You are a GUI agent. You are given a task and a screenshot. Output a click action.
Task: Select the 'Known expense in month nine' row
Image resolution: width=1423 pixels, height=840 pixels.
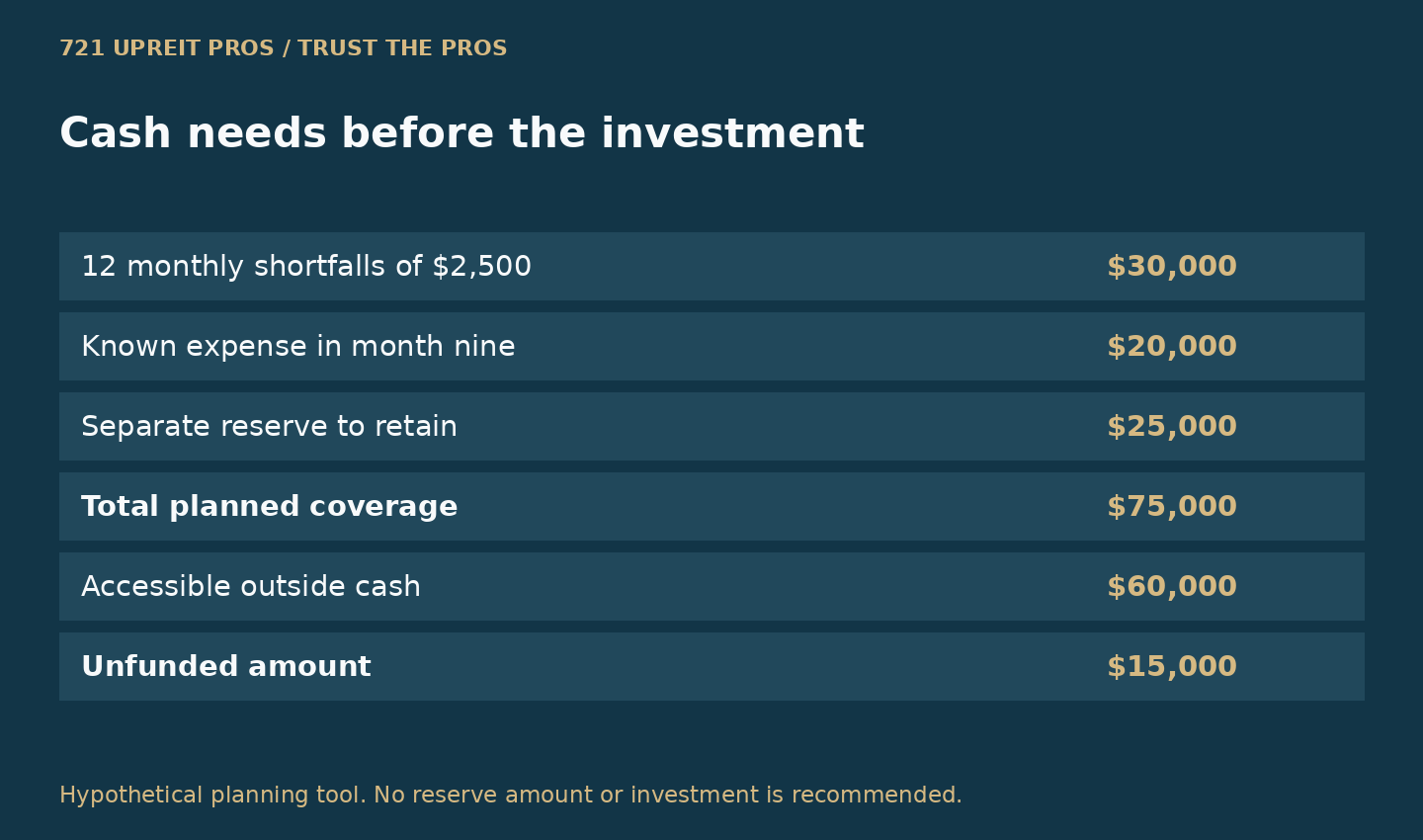pyautogui.click(x=711, y=347)
